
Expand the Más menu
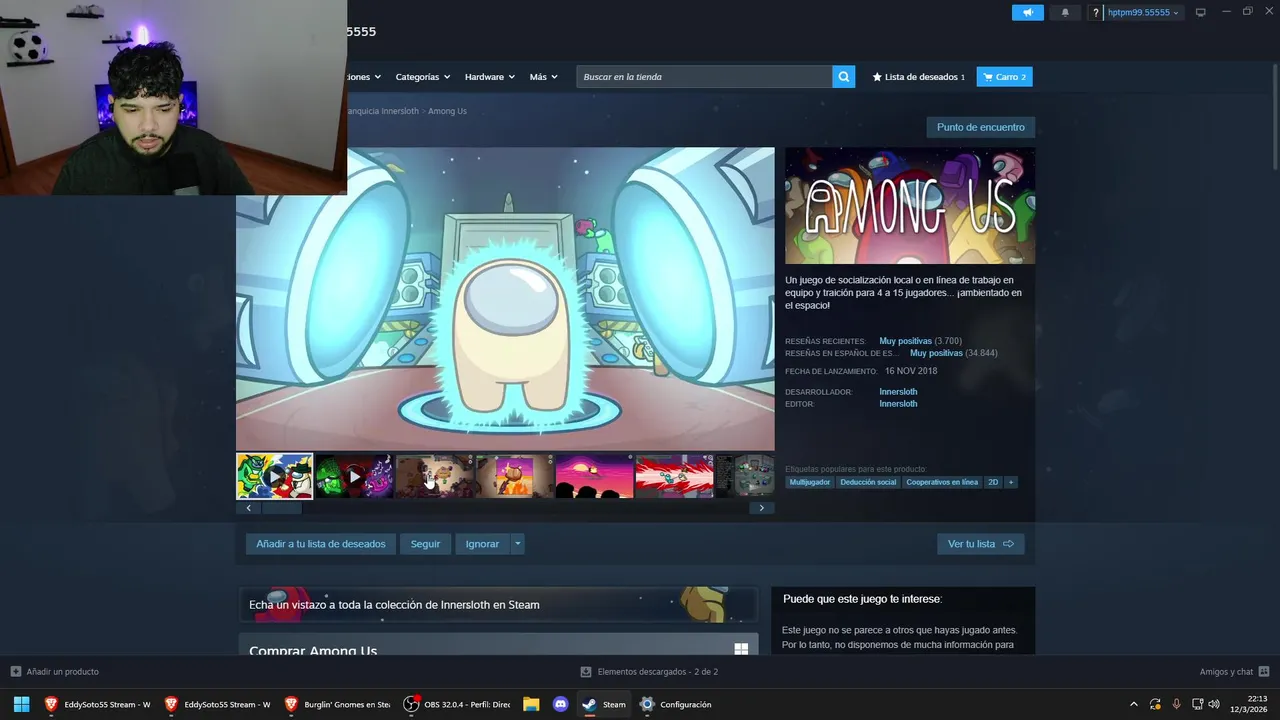(x=543, y=77)
